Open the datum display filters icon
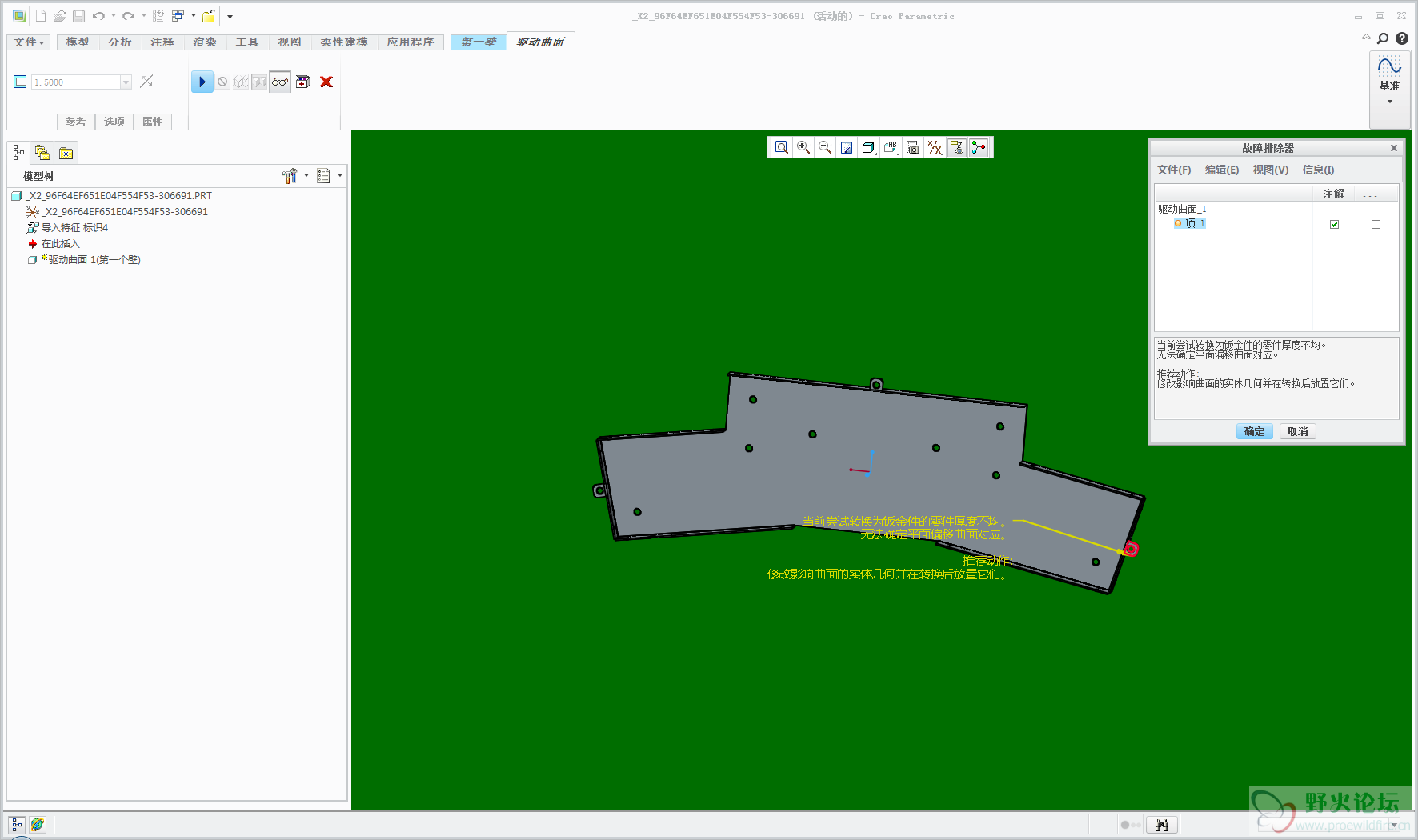The height and width of the screenshot is (840, 1418). (935, 147)
